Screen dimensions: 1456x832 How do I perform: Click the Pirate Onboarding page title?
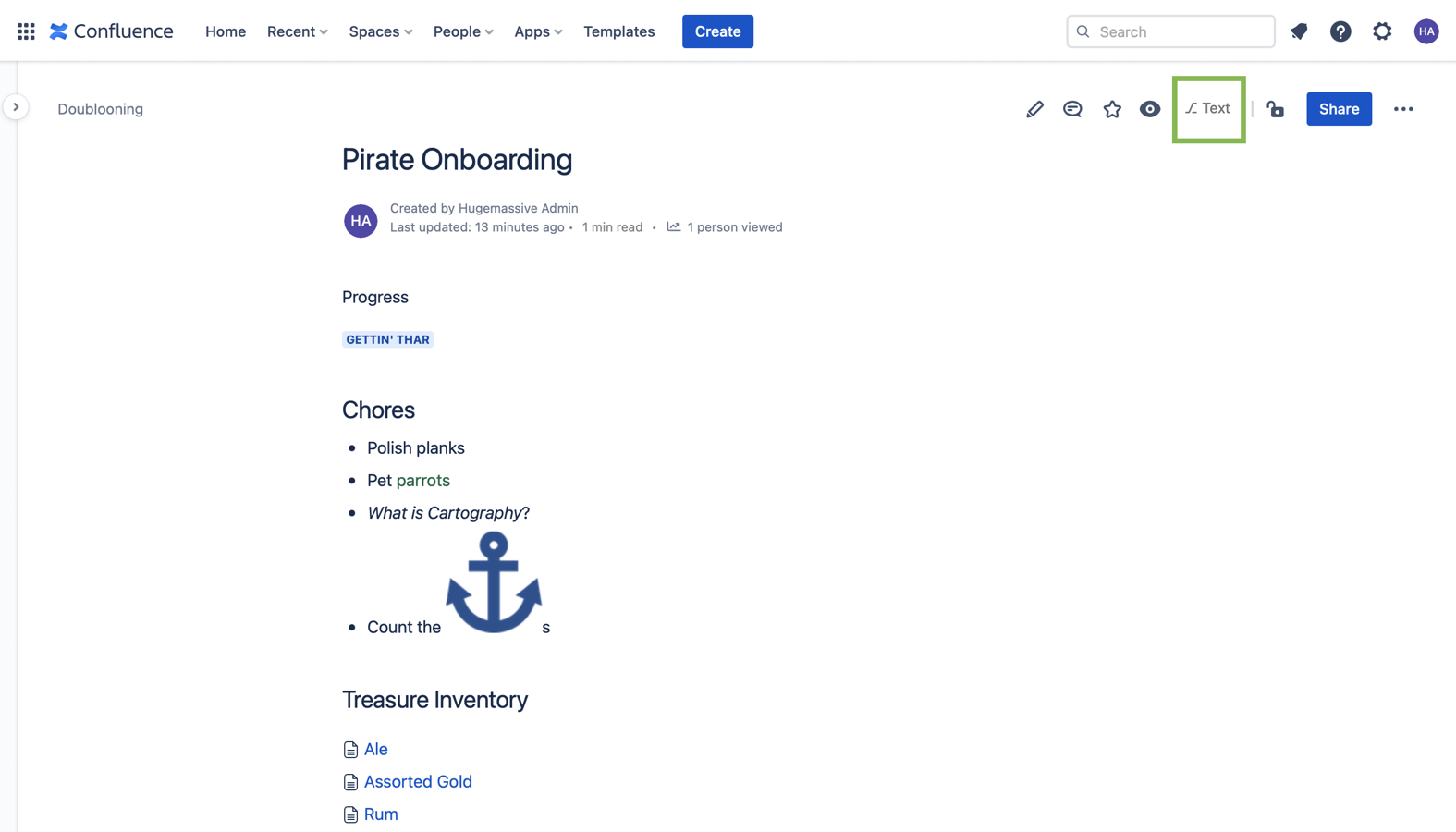point(457,160)
